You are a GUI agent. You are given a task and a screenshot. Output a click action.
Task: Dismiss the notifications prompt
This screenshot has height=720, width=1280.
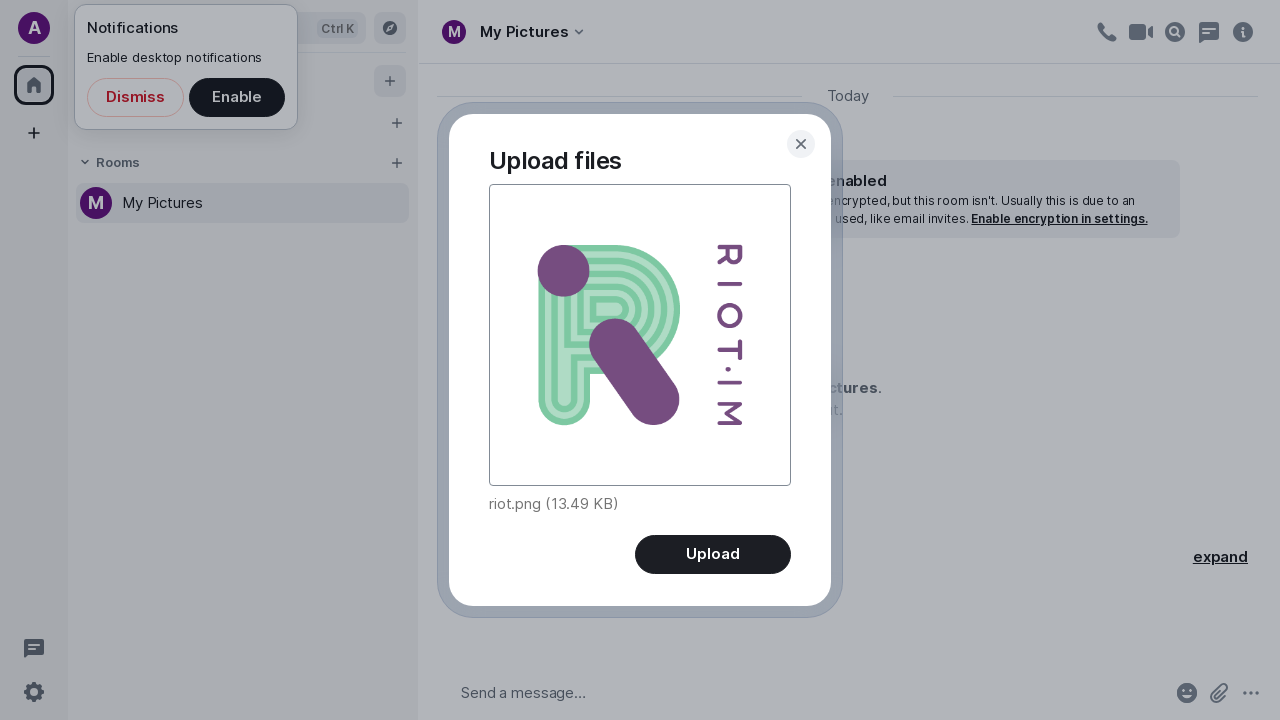pos(135,97)
